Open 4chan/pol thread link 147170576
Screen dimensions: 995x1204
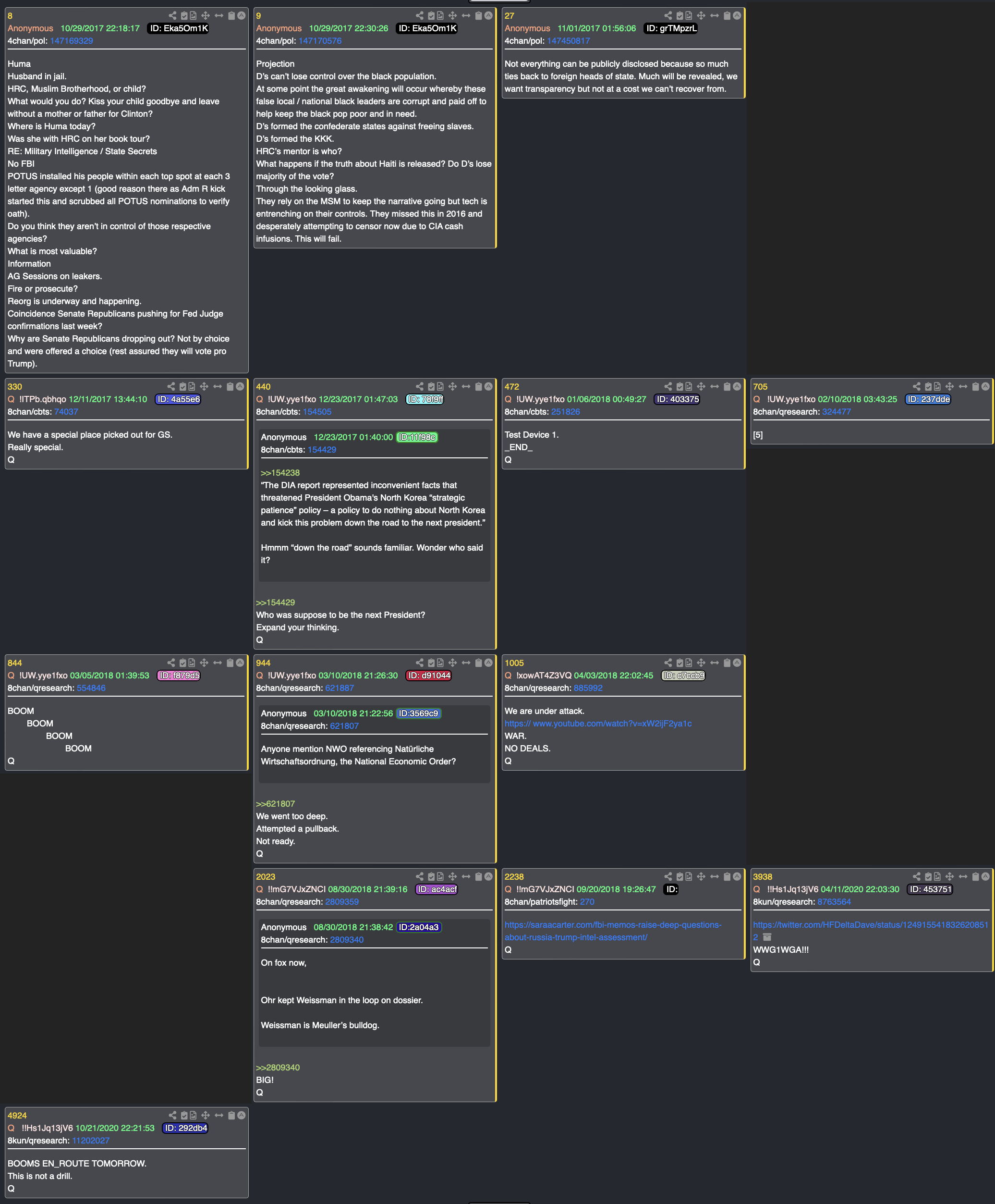320,41
